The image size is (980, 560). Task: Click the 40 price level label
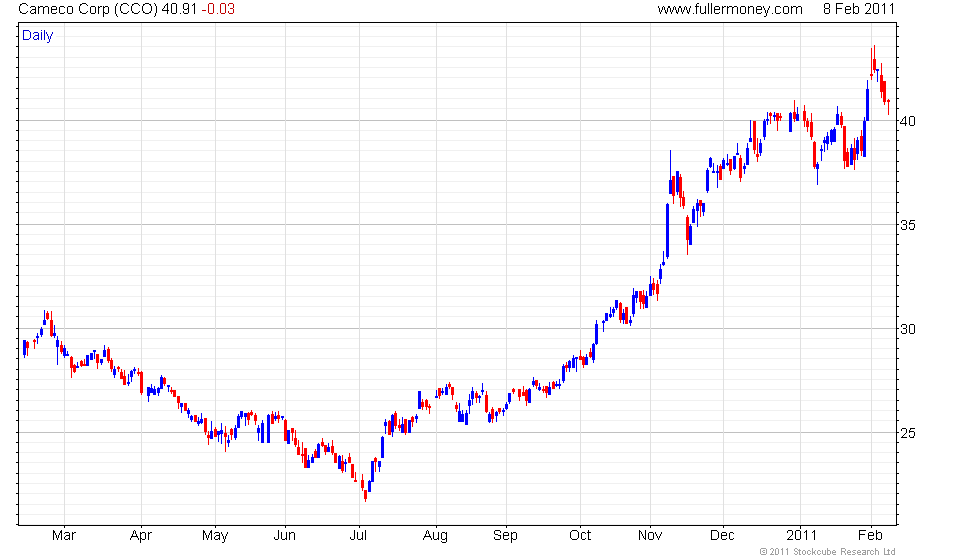[x=908, y=121]
